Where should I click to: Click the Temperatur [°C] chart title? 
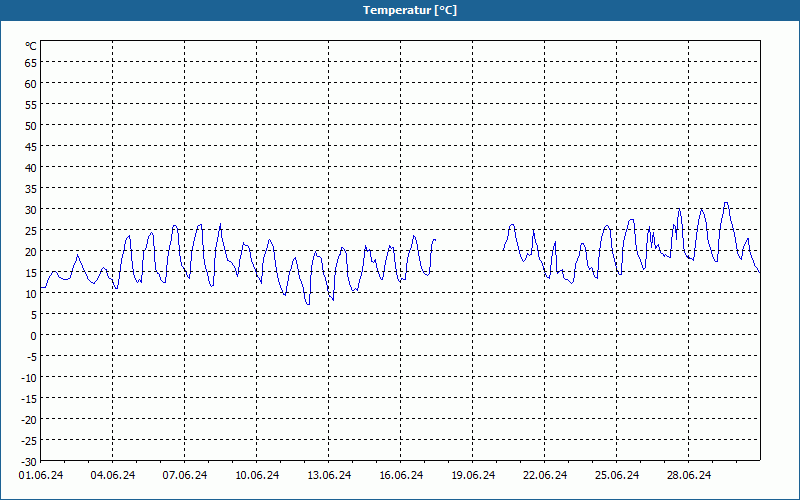click(410, 10)
